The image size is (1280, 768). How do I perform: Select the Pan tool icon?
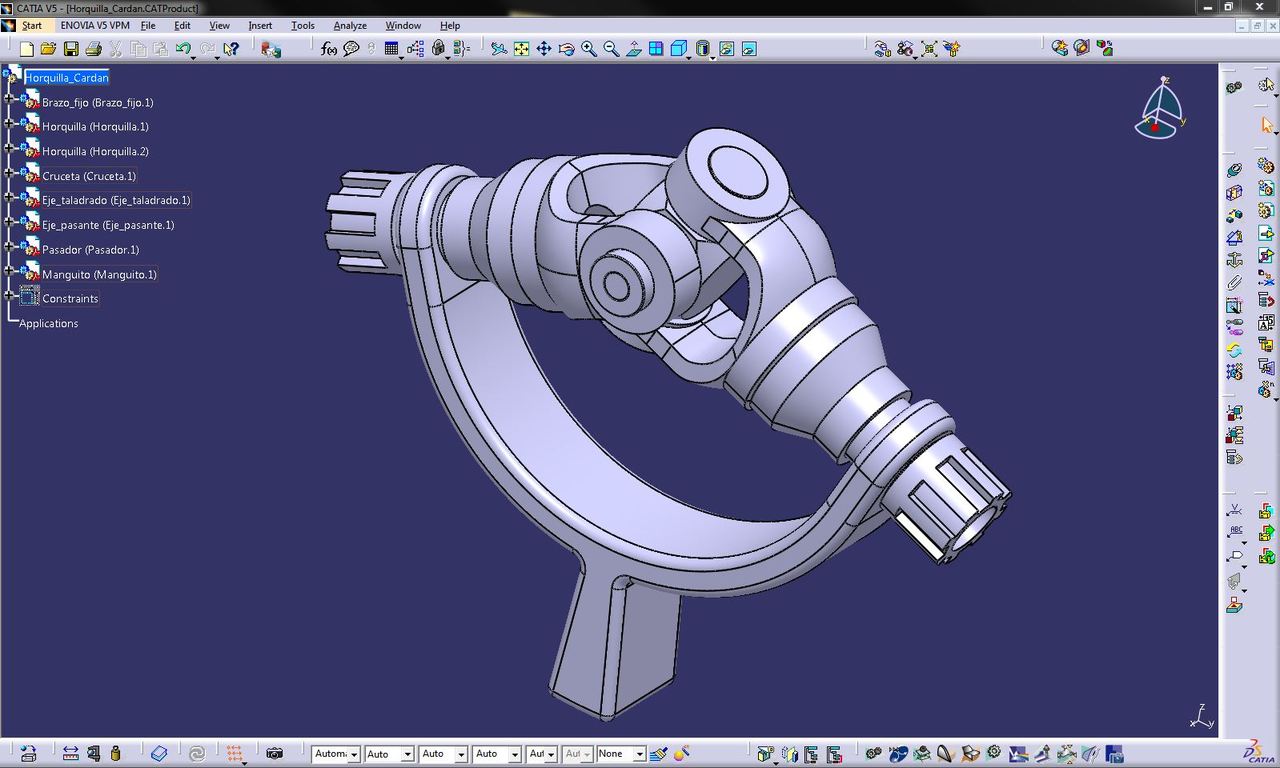pos(544,48)
